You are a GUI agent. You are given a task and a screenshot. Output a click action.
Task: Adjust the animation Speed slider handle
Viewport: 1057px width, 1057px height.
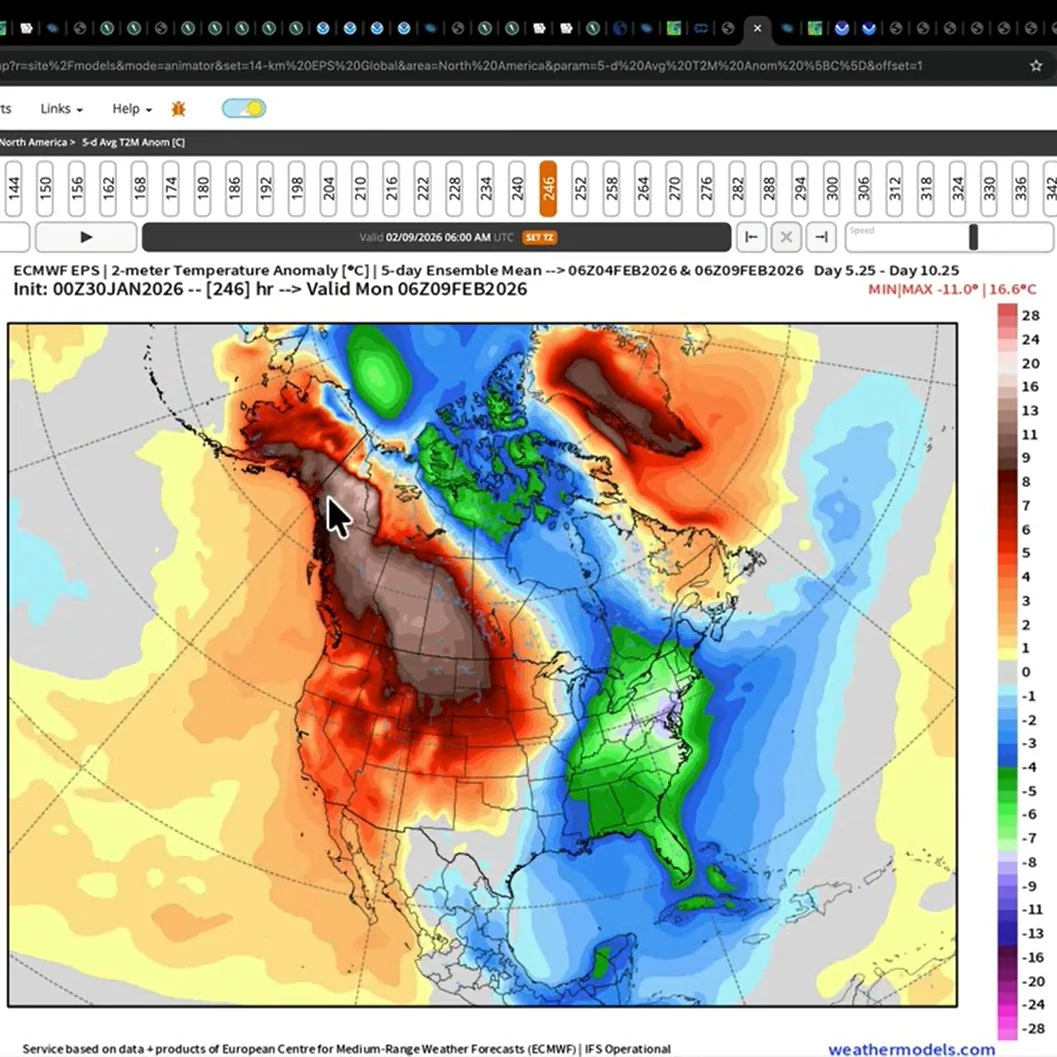coord(973,237)
